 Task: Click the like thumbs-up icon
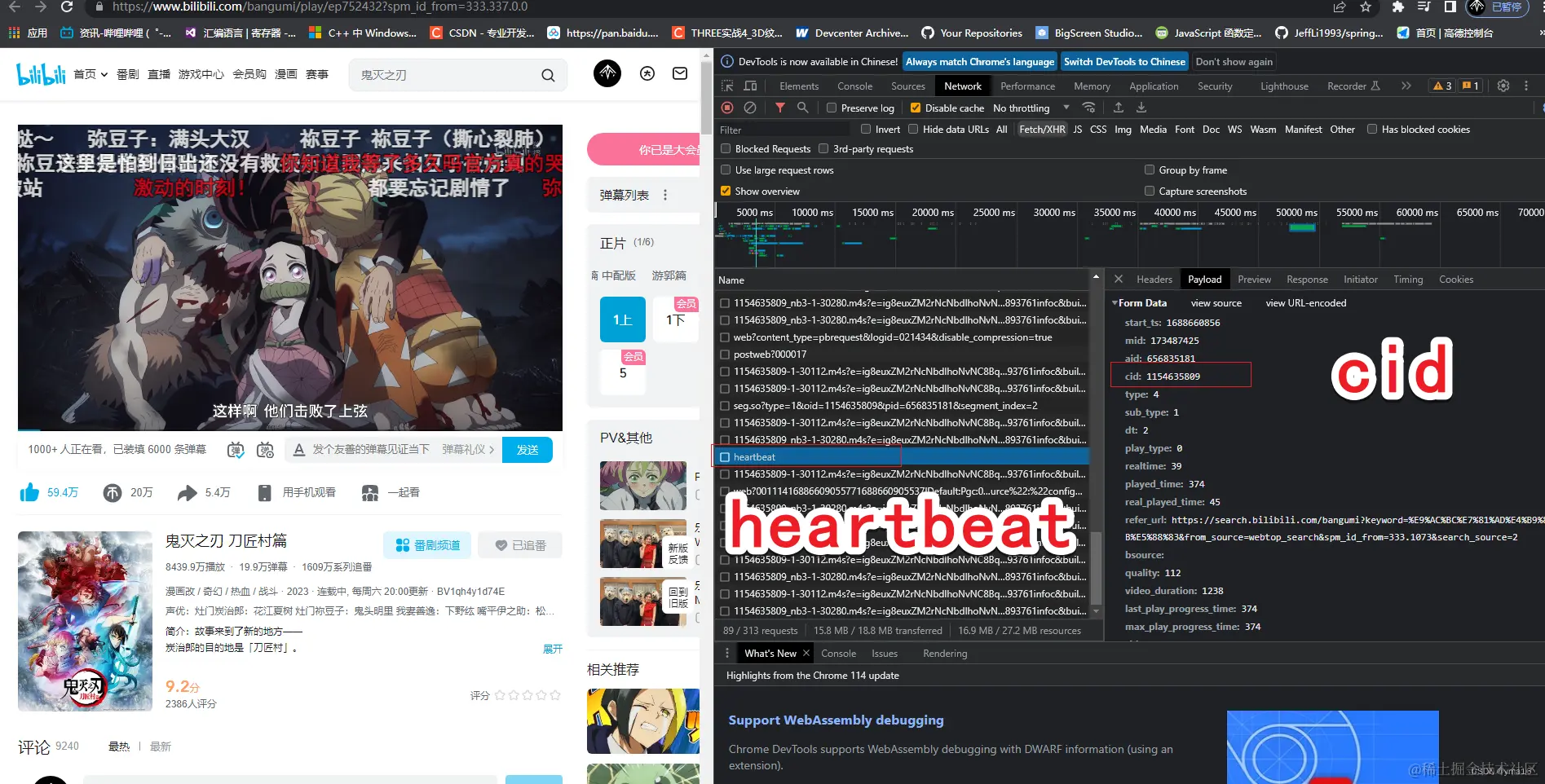(29, 492)
